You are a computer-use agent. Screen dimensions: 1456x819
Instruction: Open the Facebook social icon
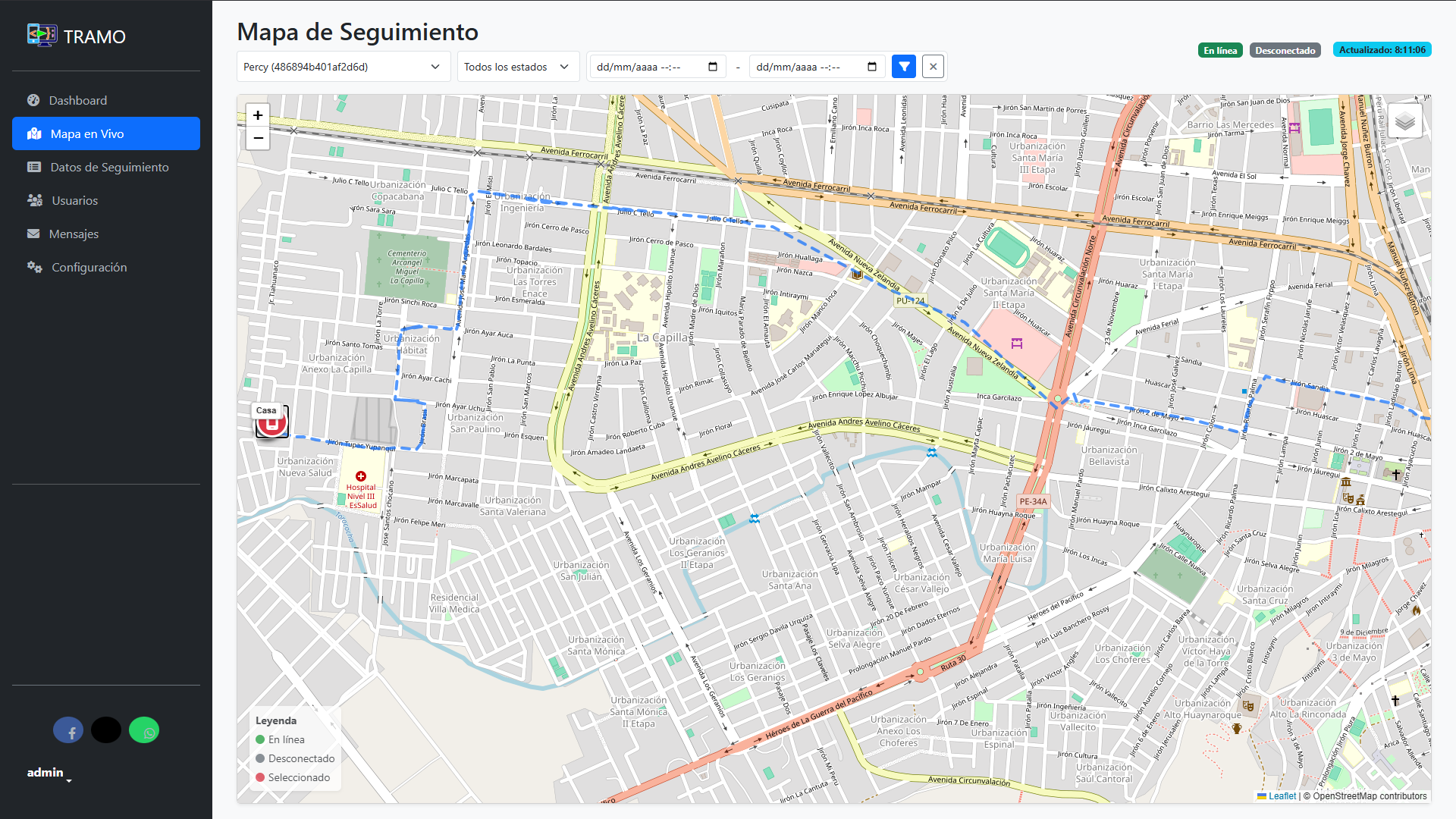click(68, 730)
